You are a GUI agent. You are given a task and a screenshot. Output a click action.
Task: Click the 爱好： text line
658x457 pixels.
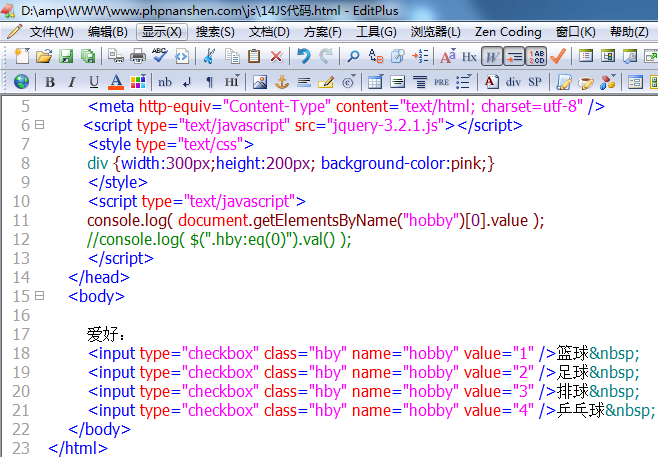106,334
